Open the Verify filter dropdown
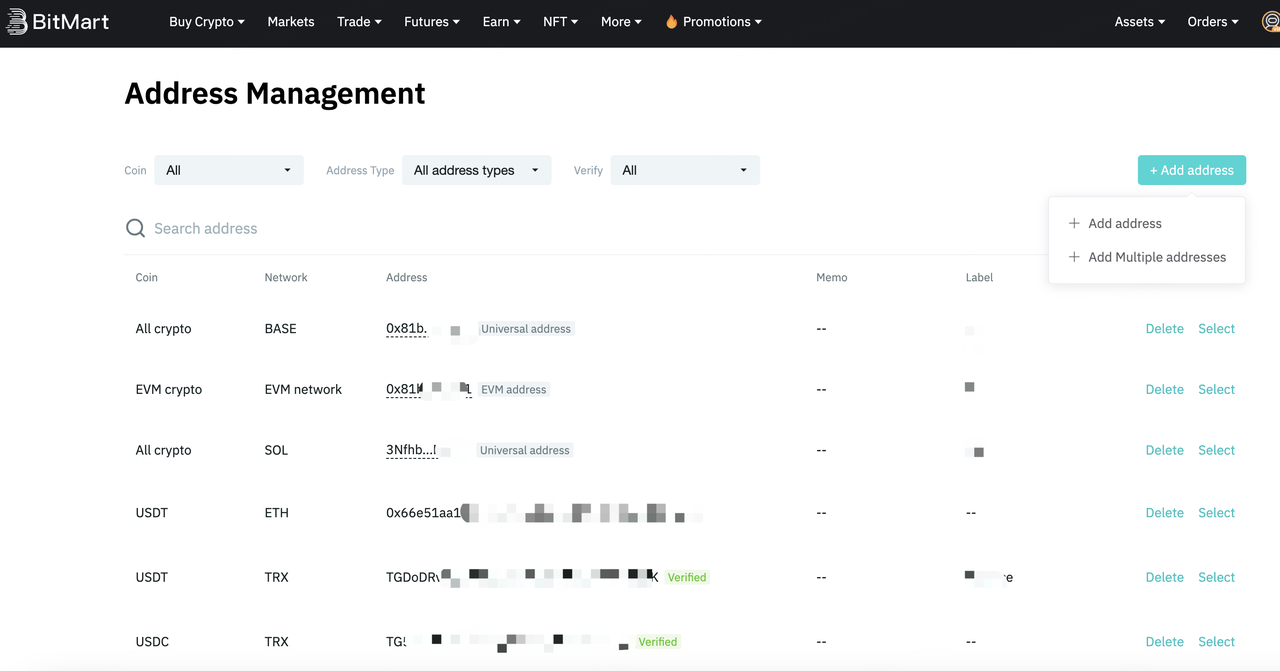Viewport: 1280px width, 671px height. coord(684,170)
